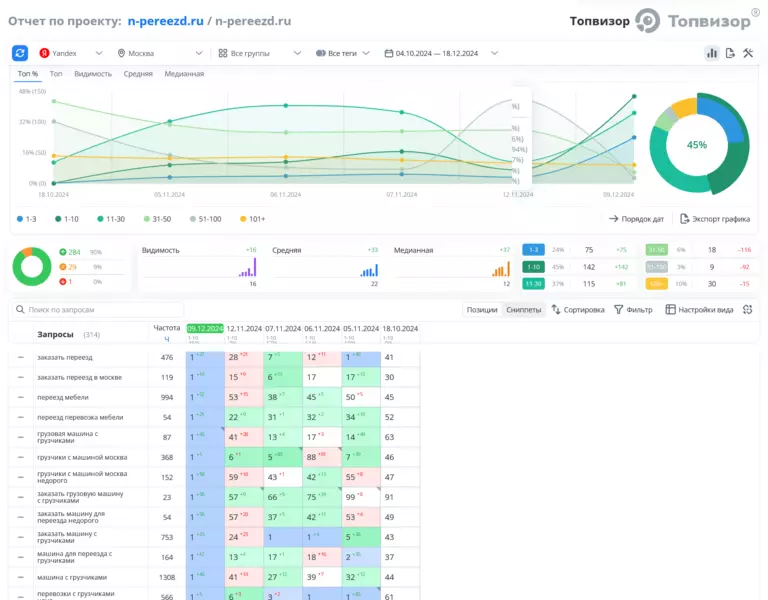Switch to the Средняя chart tab

coord(138,73)
